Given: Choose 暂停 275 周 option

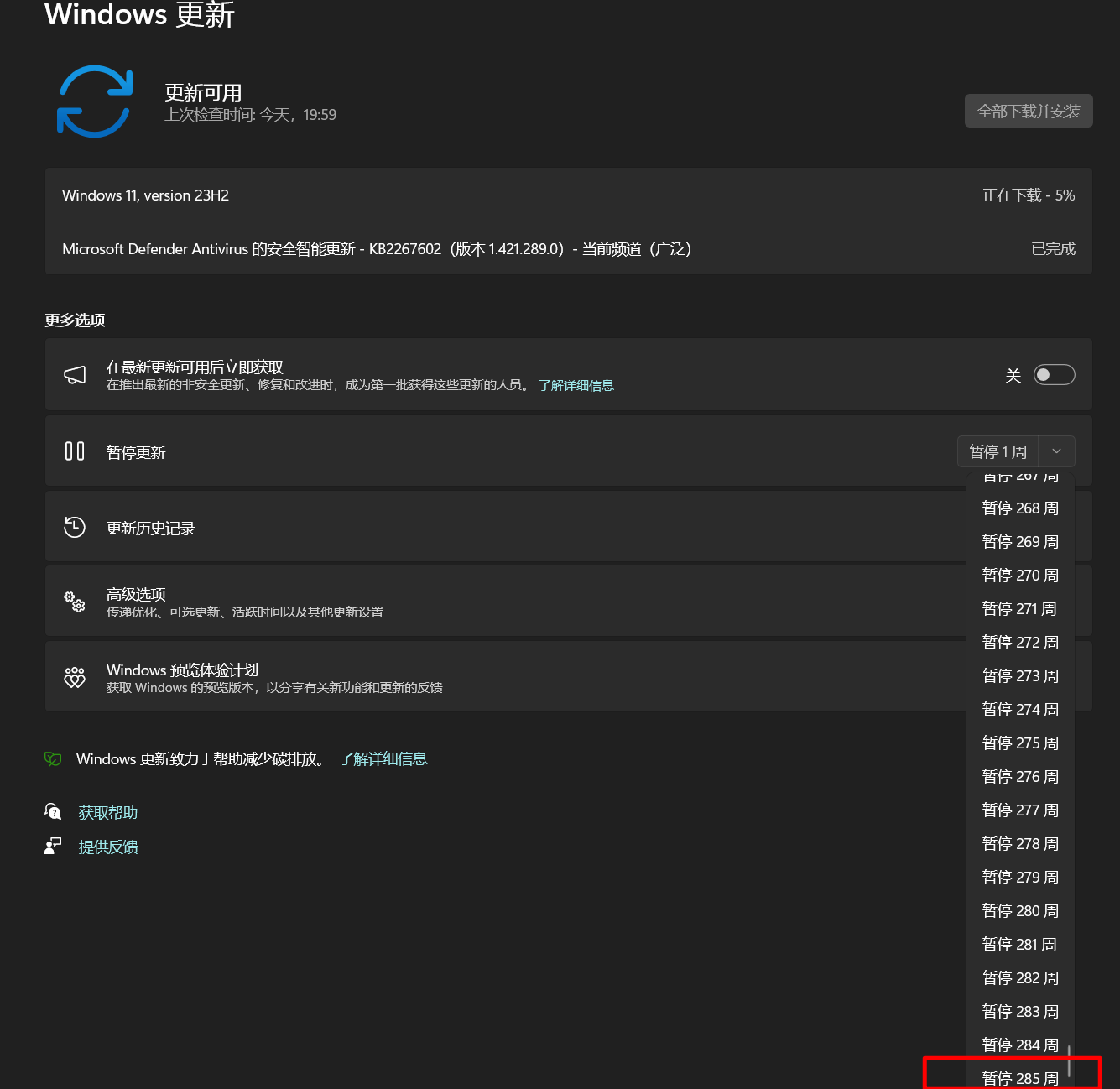Looking at the screenshot, I should [1020, 743].
